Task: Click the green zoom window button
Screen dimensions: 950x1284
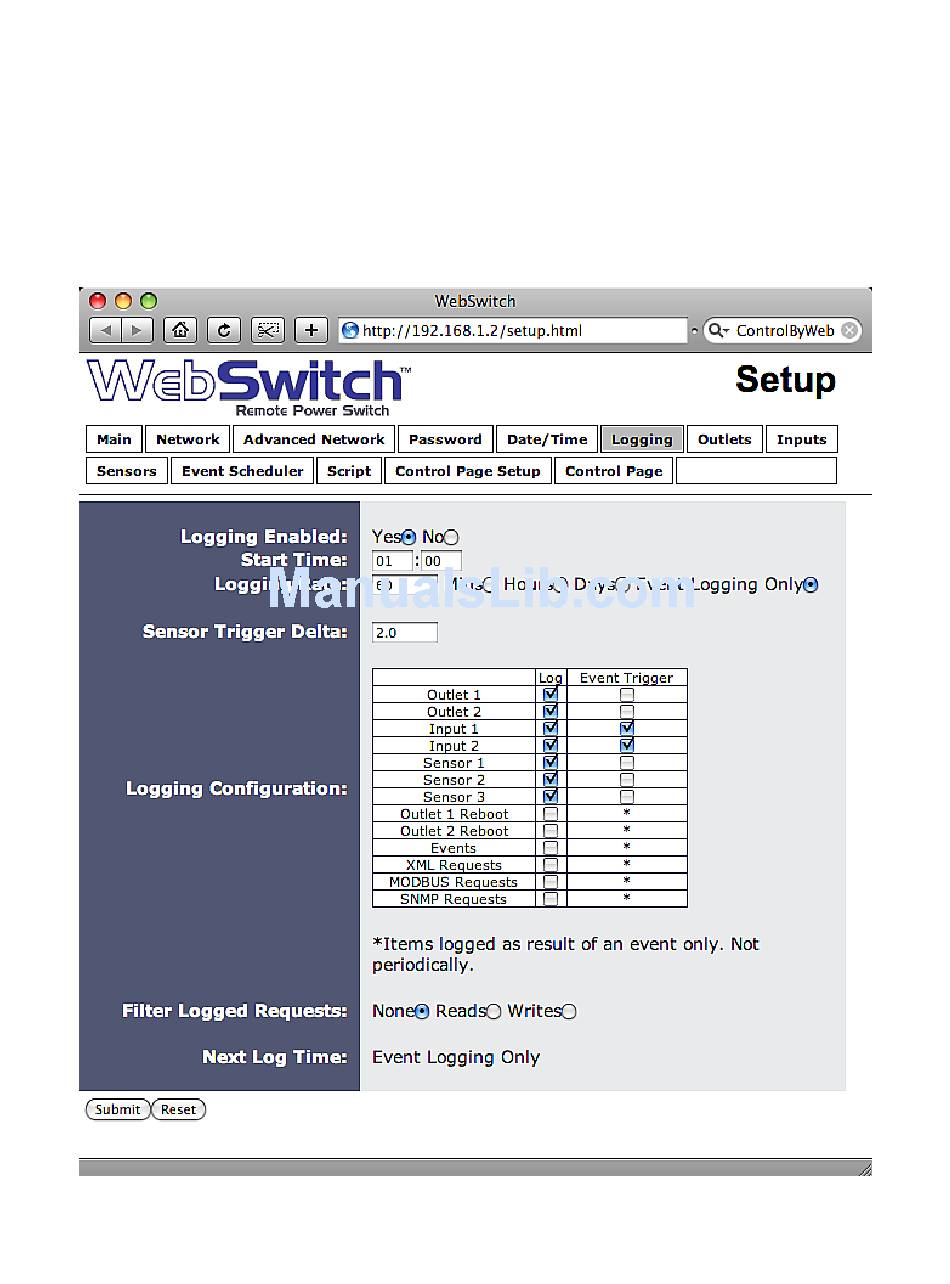Action: [148, 301]
